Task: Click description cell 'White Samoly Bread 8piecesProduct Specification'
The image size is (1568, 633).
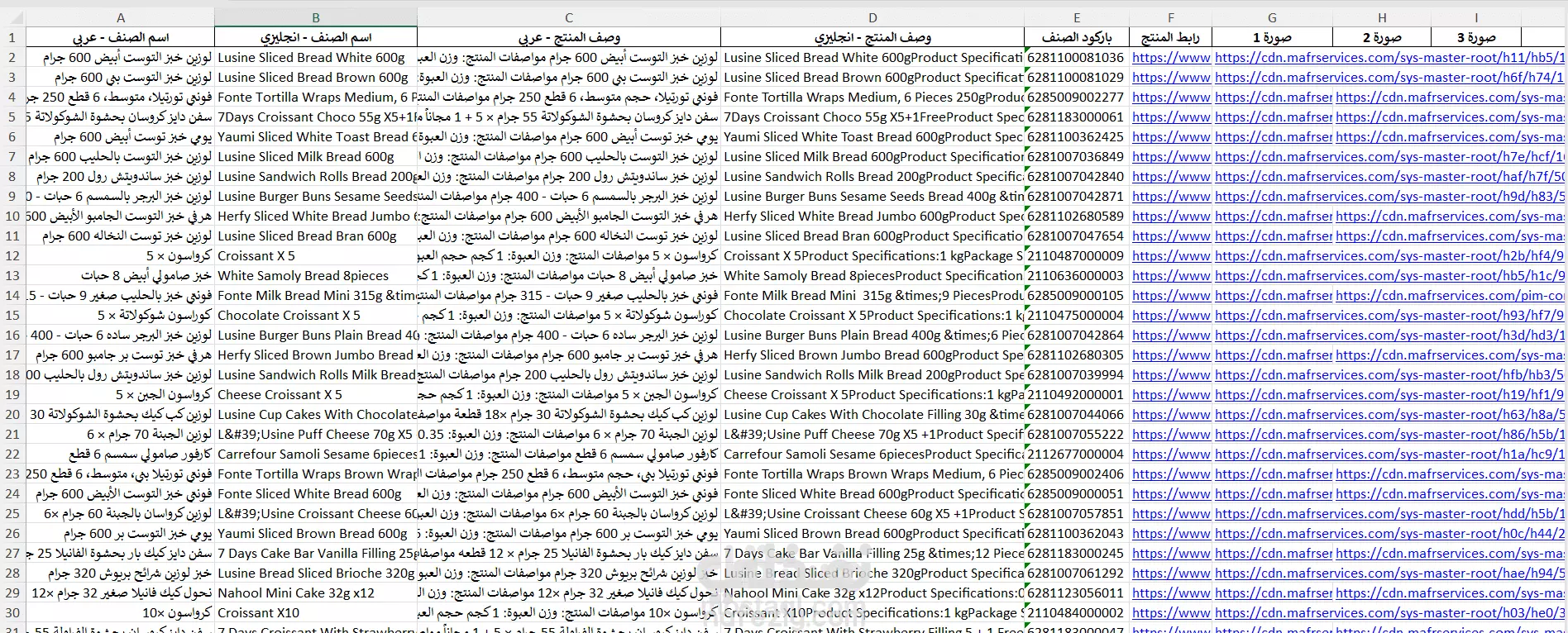Action: pos(872,275)
